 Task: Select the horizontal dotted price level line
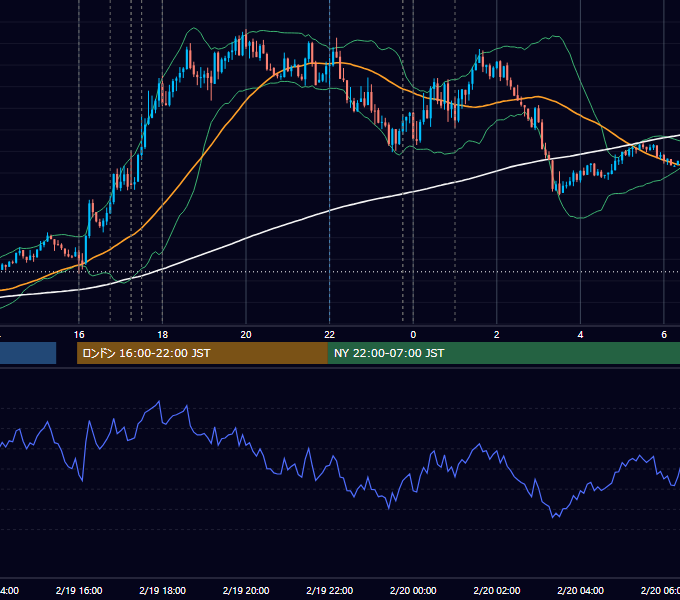[x=340, y=272]
